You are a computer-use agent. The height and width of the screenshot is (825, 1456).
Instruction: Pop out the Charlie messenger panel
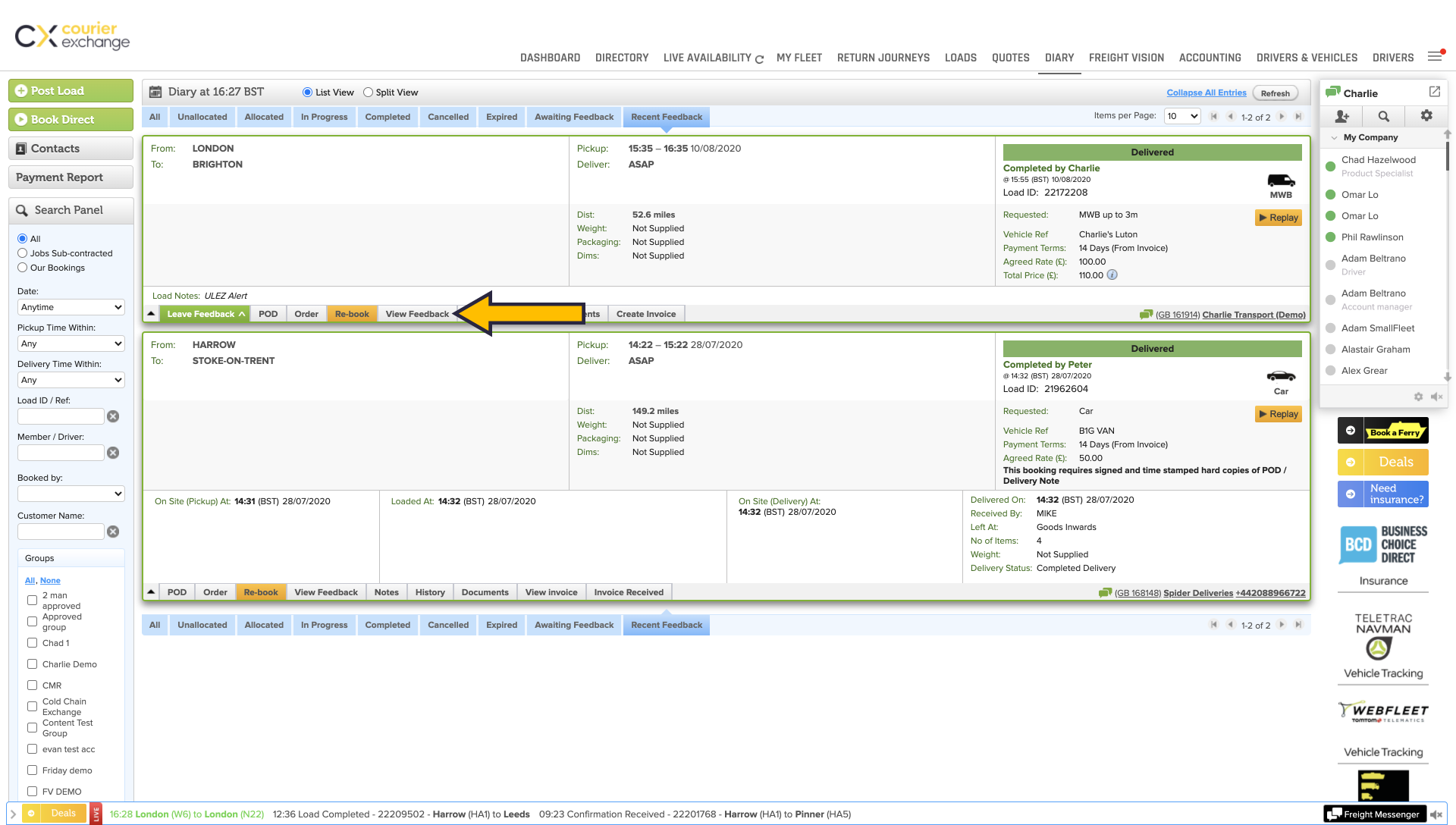1434,92
